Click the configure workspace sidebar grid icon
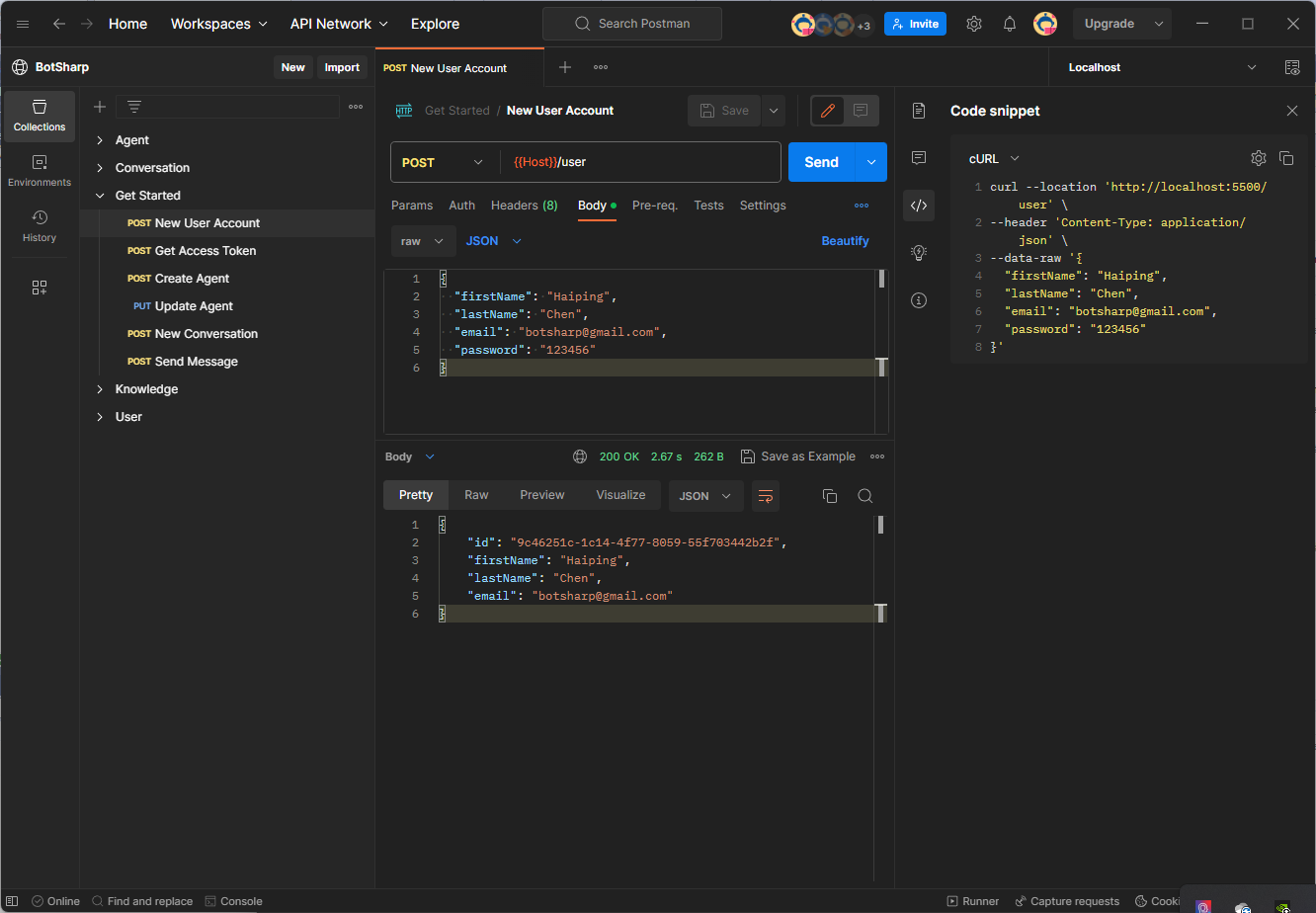Viewport: 1316px width, 913px height. click(x=40, y=288)
